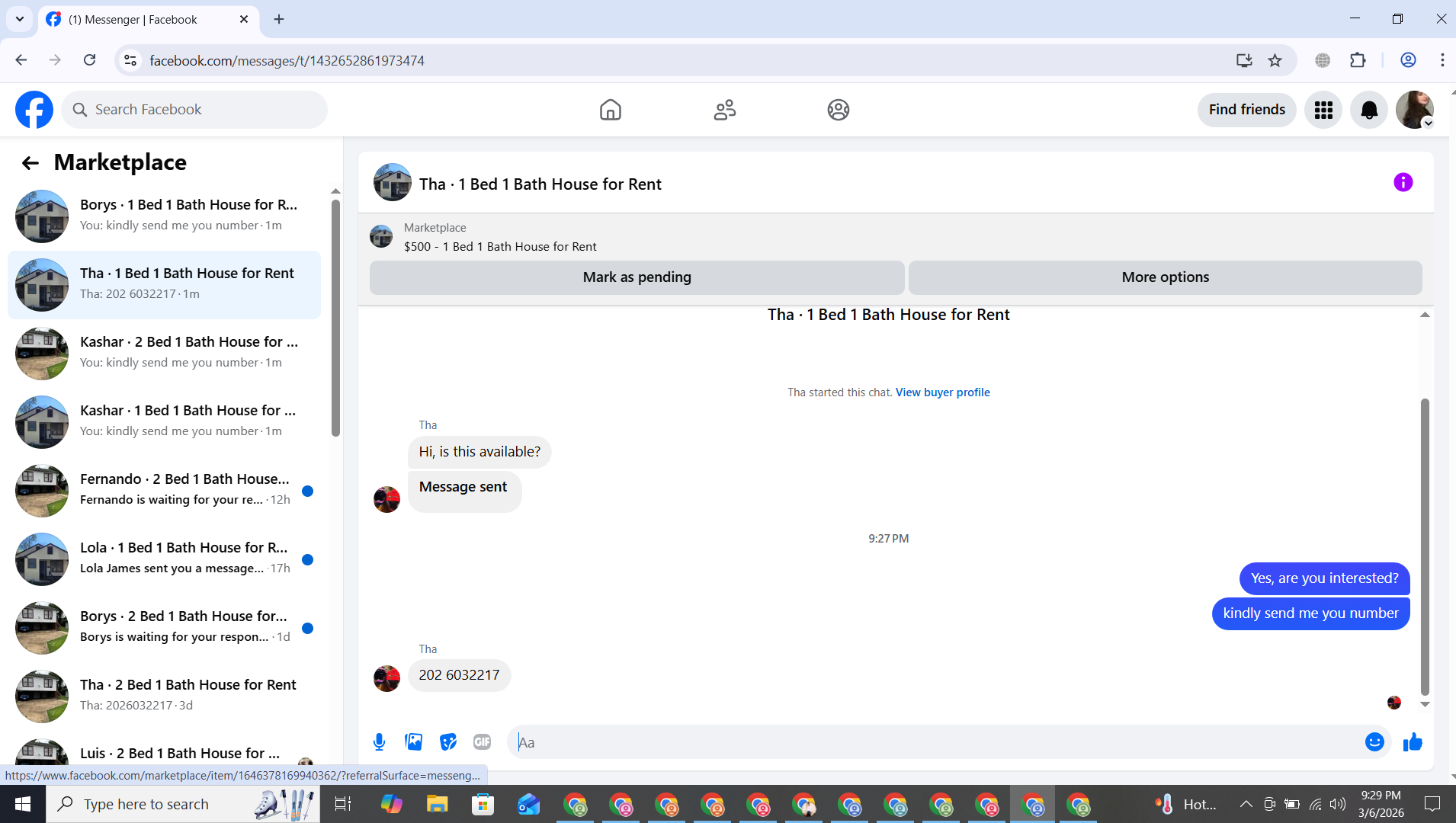Go back using the Marketplace arrow

(30, 162)
